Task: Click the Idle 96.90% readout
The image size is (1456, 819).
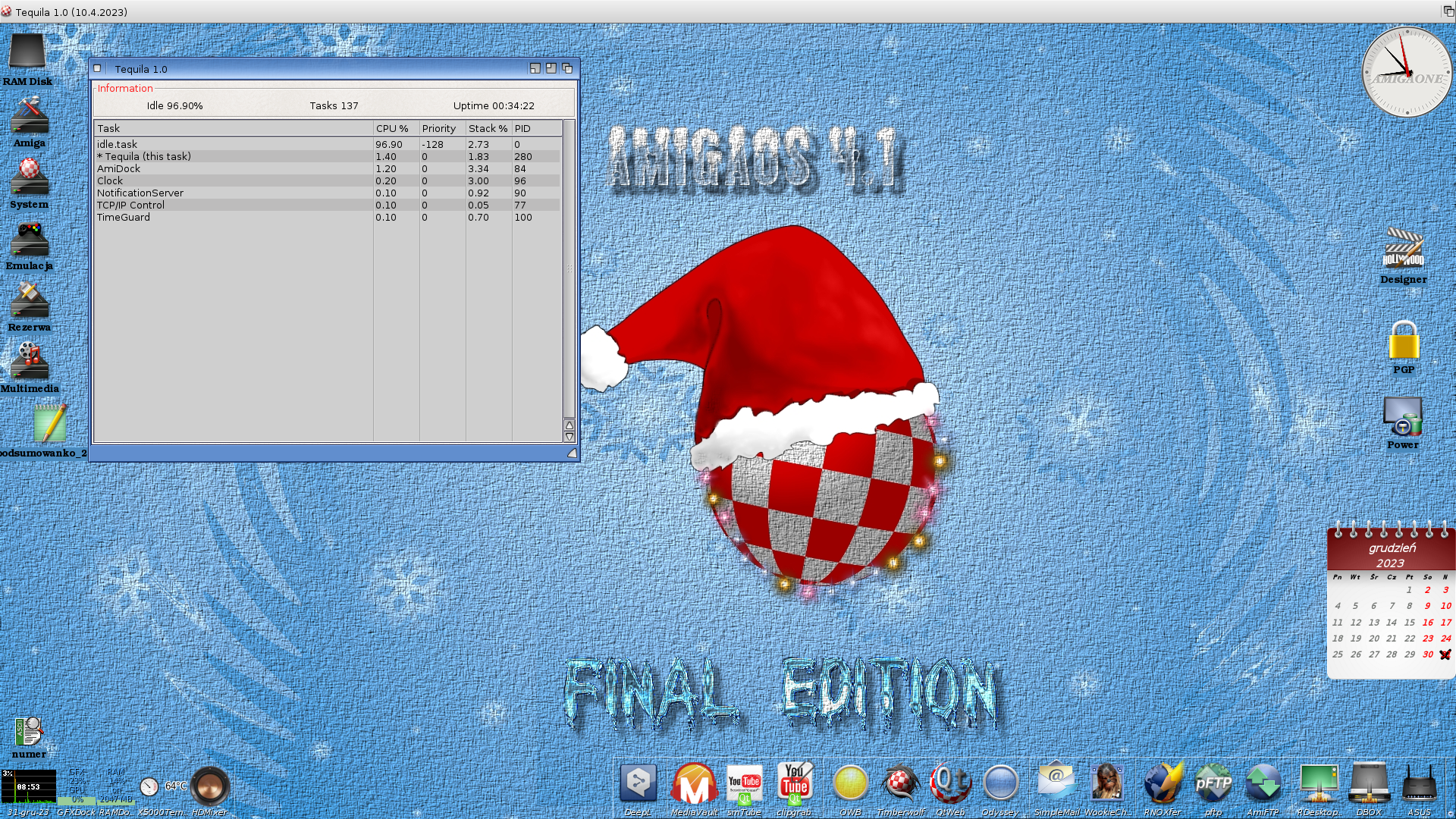Action: [x=174, y=105]
